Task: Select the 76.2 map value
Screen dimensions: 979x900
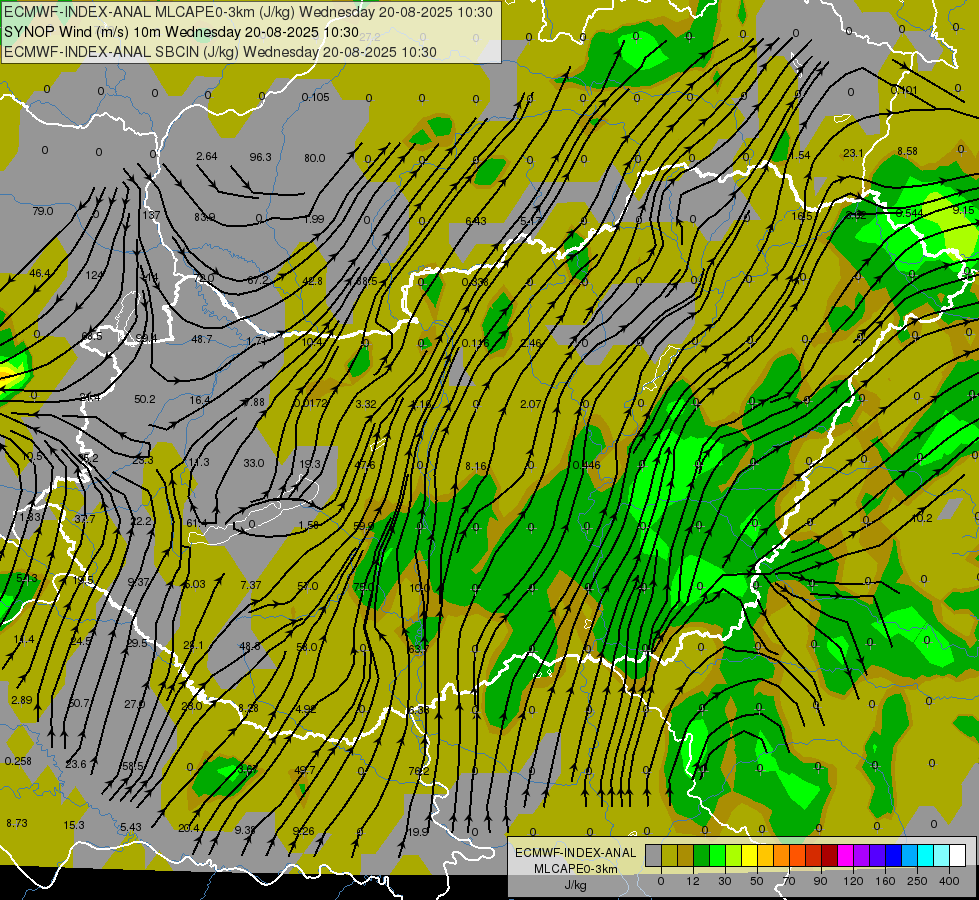Action: [x=418, y=771]
